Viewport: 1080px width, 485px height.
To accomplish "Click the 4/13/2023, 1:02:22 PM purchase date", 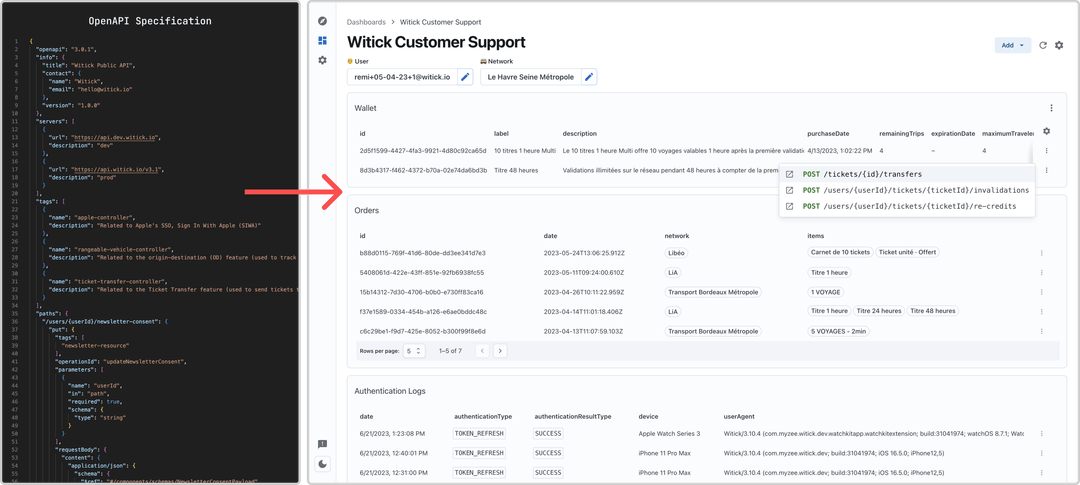I will tap(840, 151).
